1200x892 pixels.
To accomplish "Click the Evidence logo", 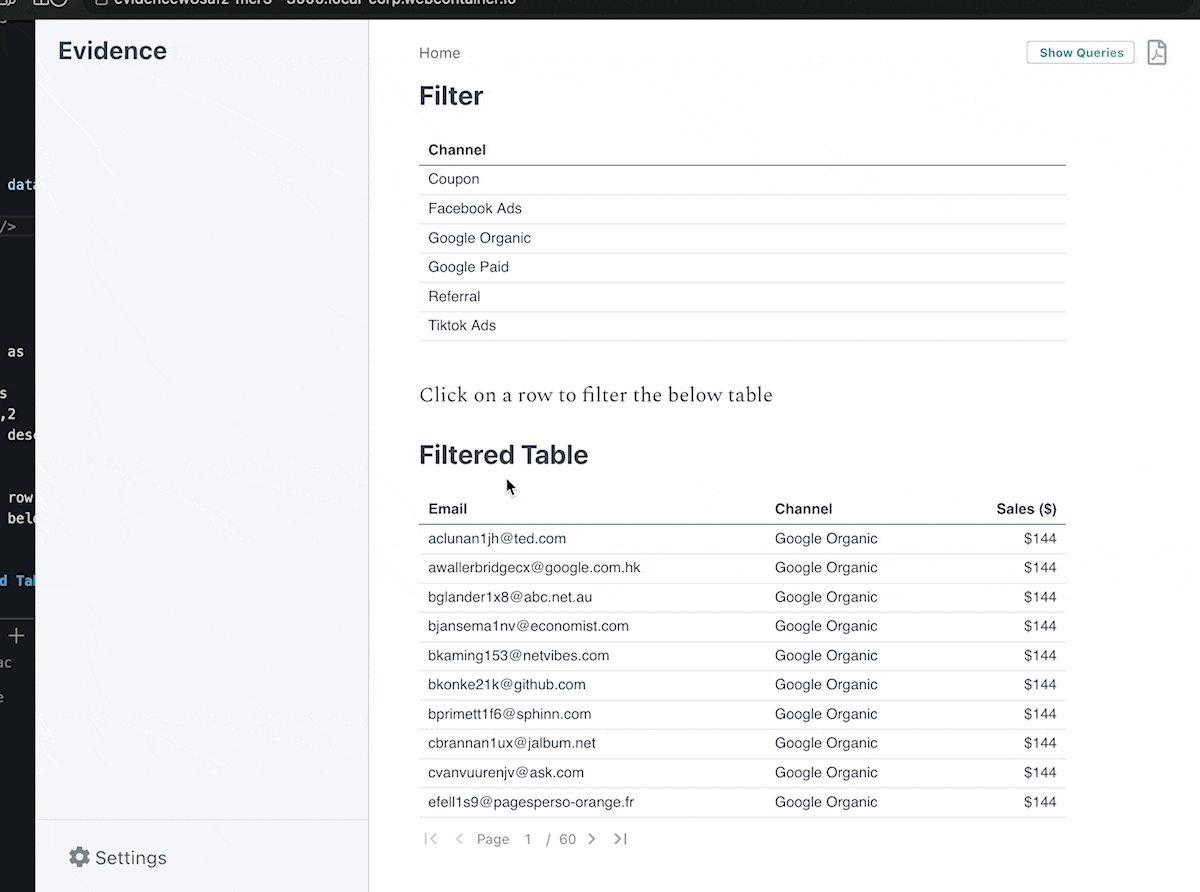I will pyautogui.click(x=112, y=50).
